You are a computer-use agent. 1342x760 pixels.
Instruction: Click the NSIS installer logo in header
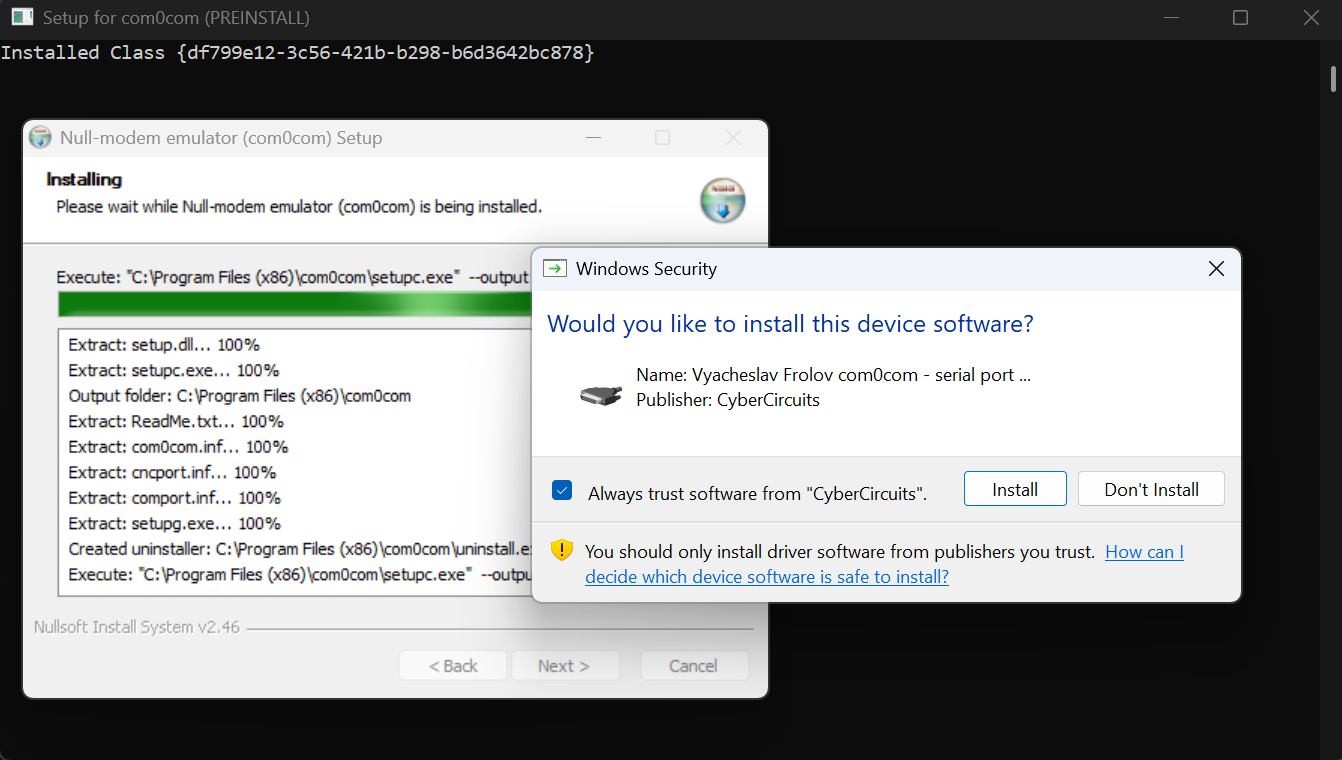coord(722,200)
